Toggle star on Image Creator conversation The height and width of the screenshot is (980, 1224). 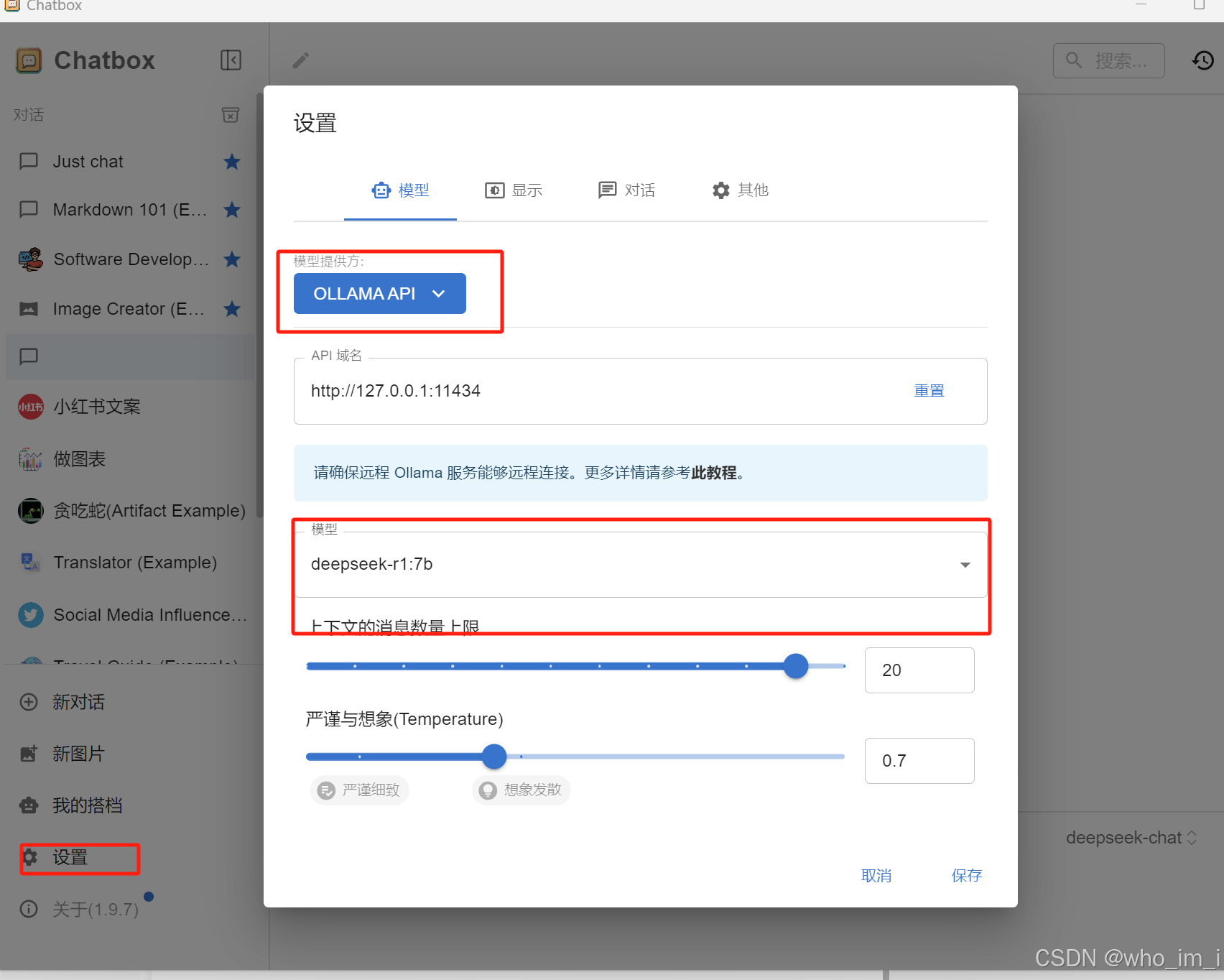pyautogui.click(x=231, y=309)
